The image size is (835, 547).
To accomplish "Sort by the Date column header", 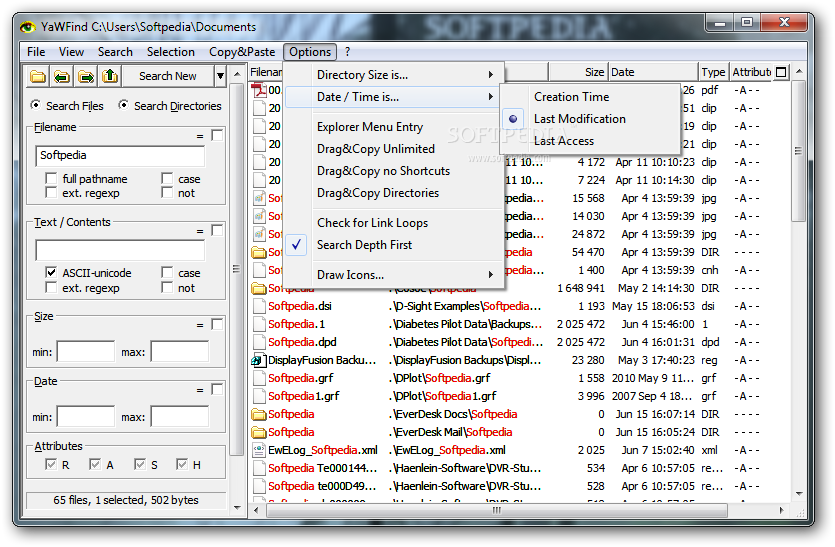I will click(653, 72).
